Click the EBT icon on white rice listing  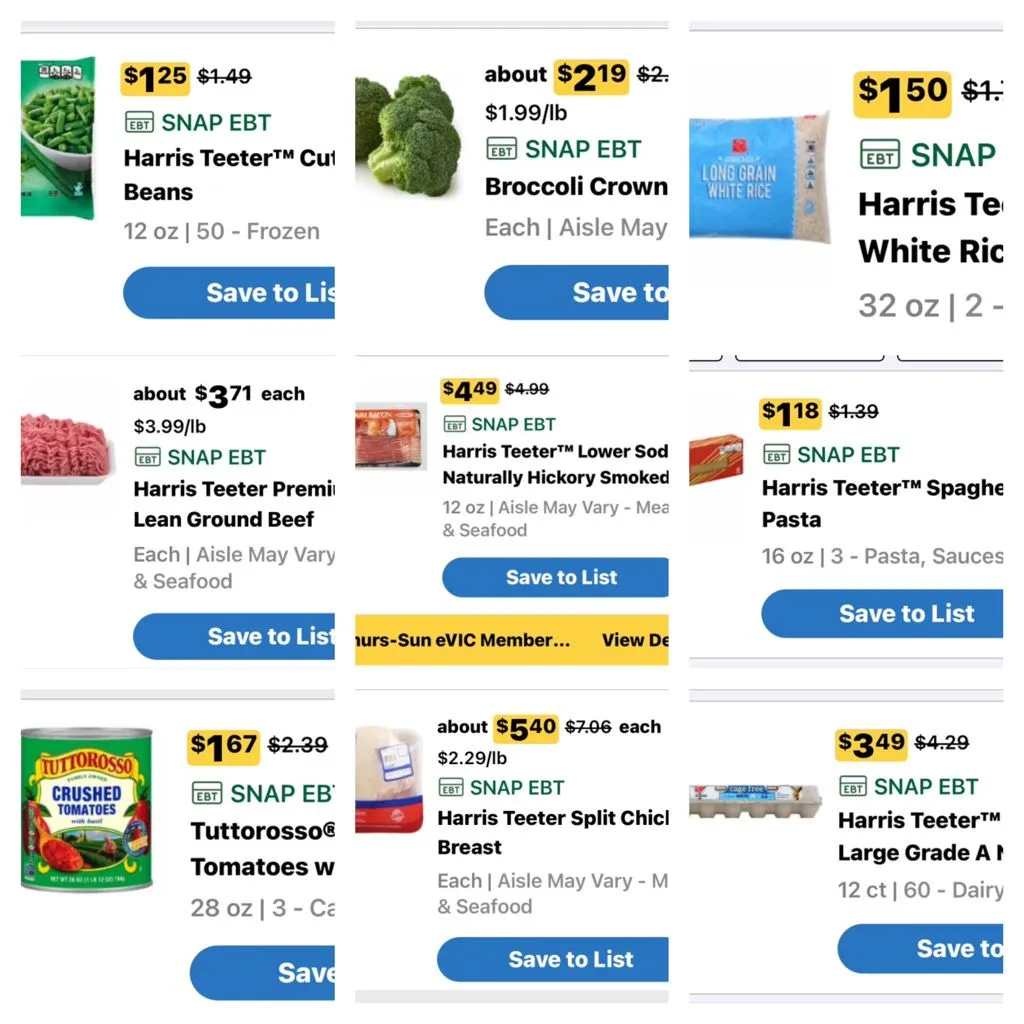tap(879, 156)
